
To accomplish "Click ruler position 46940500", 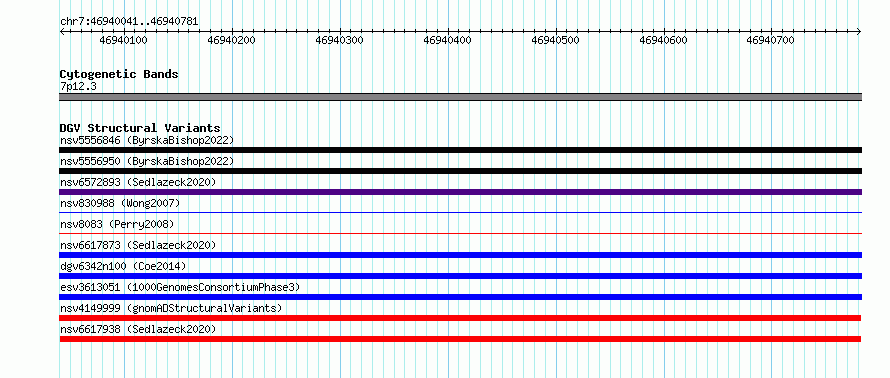I will [556, 40].
